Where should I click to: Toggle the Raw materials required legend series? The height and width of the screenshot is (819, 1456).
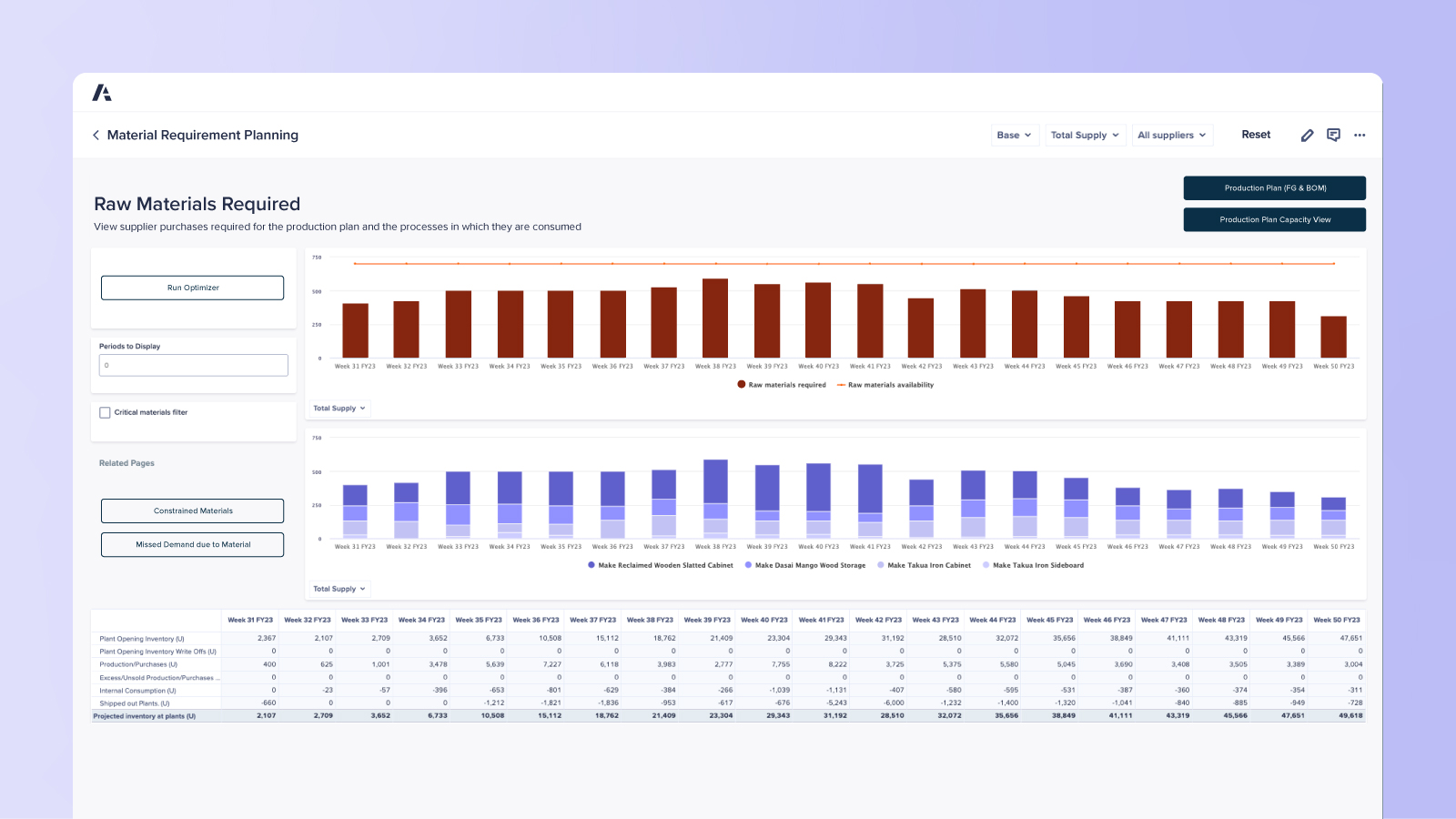[781, 385]
